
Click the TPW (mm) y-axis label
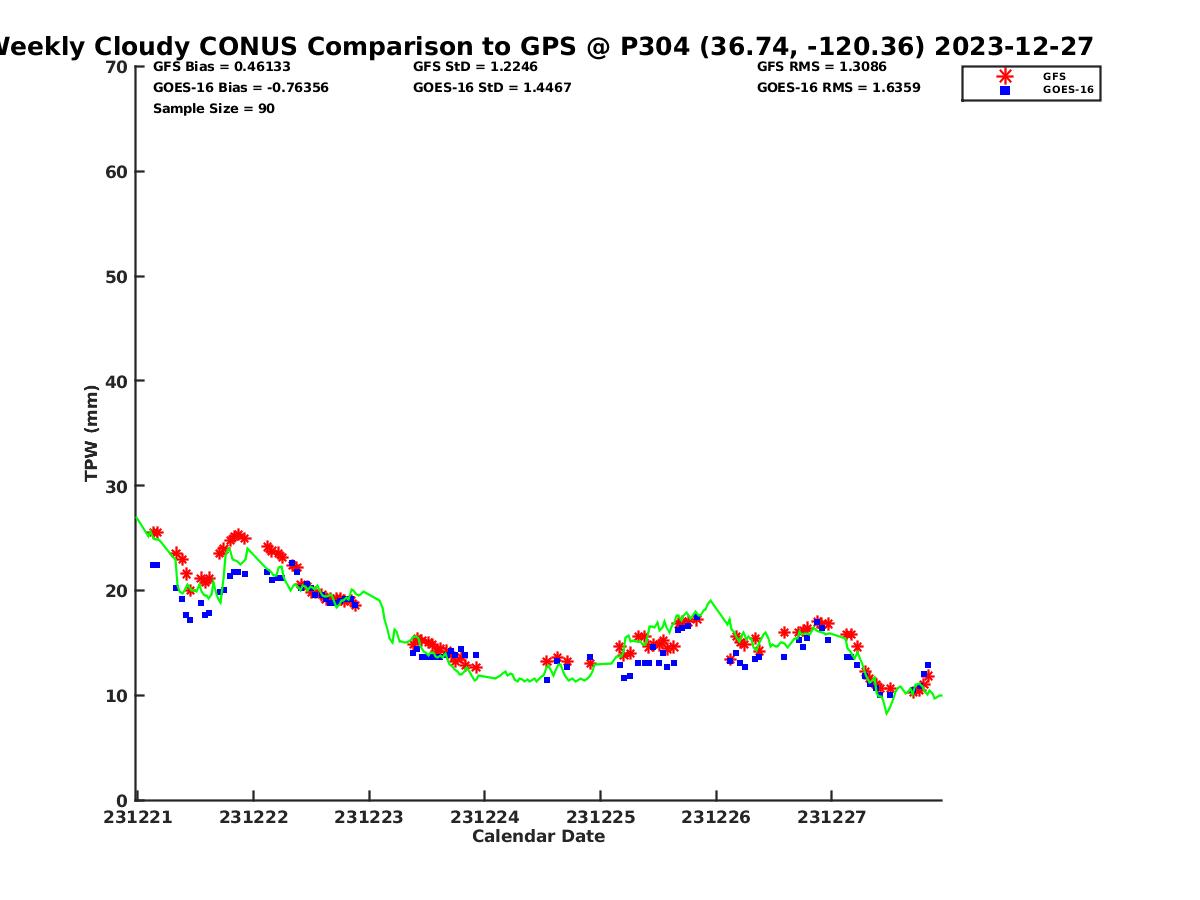click(92, 433)
